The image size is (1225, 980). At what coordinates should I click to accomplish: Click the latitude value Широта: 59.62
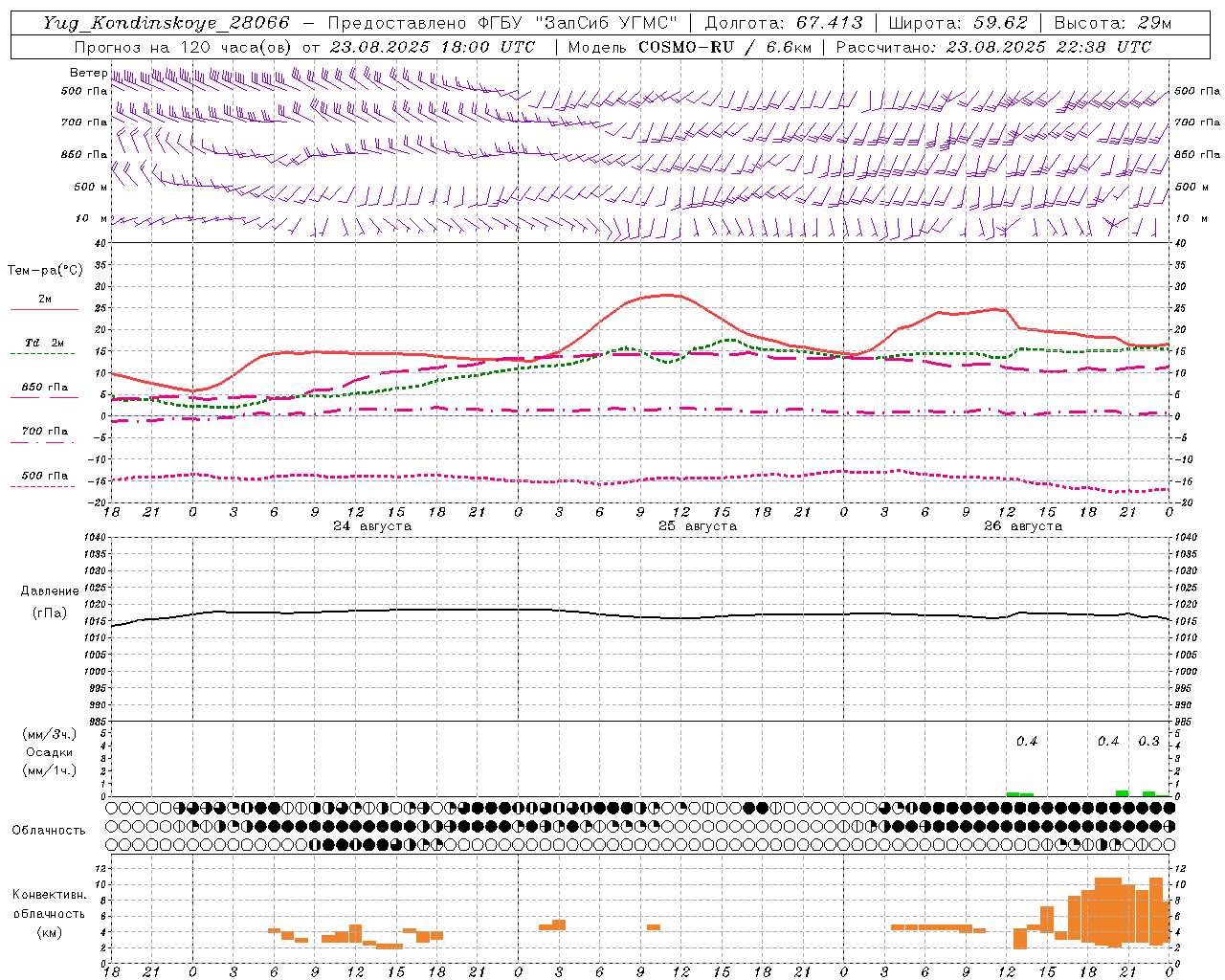(958, 23)
